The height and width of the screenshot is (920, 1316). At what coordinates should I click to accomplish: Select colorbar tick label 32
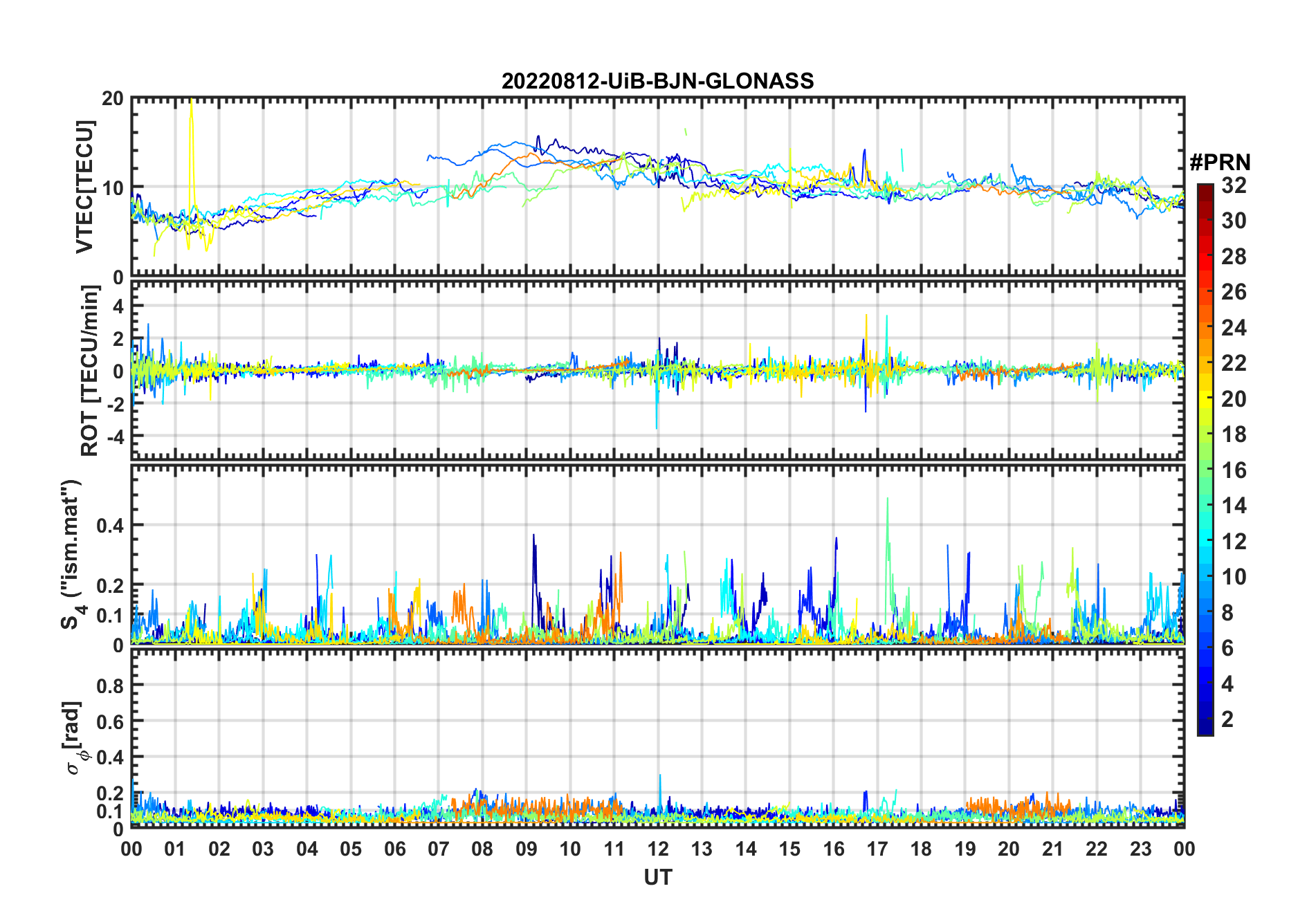(1234, 185)
